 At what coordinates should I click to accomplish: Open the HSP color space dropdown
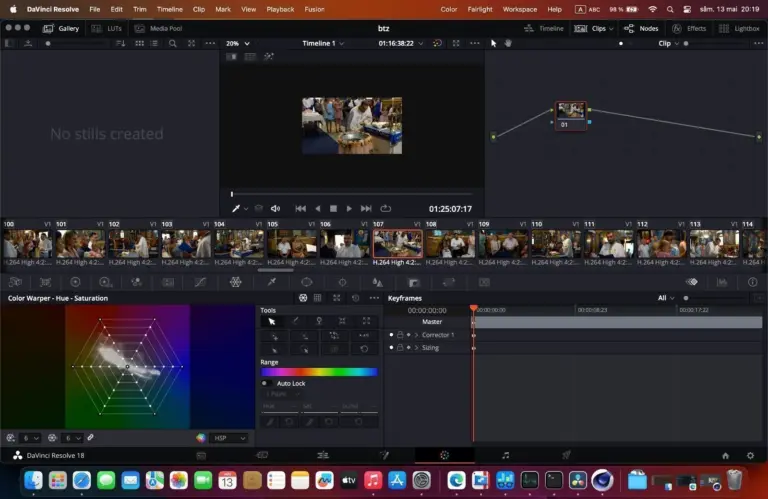[x=229, y=438]
